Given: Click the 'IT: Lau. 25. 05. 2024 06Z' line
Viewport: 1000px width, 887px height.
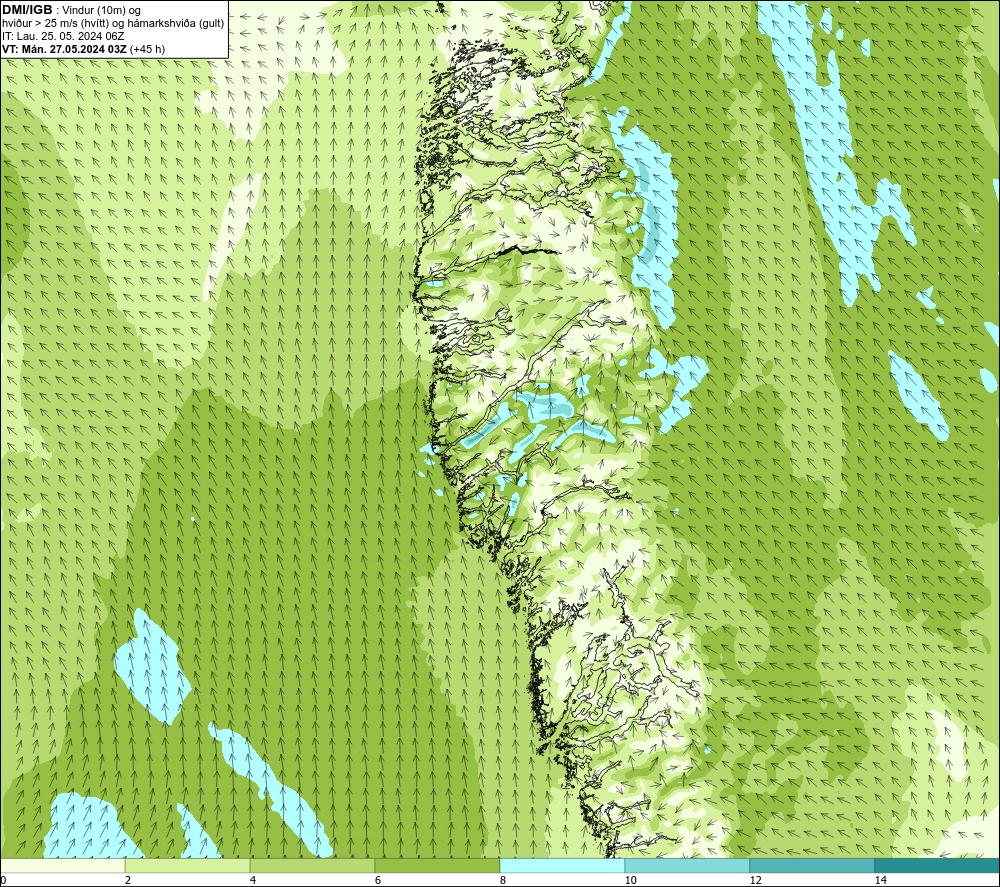Looking at the screenshot, I should pyautogui.click(x=63, y=36).
